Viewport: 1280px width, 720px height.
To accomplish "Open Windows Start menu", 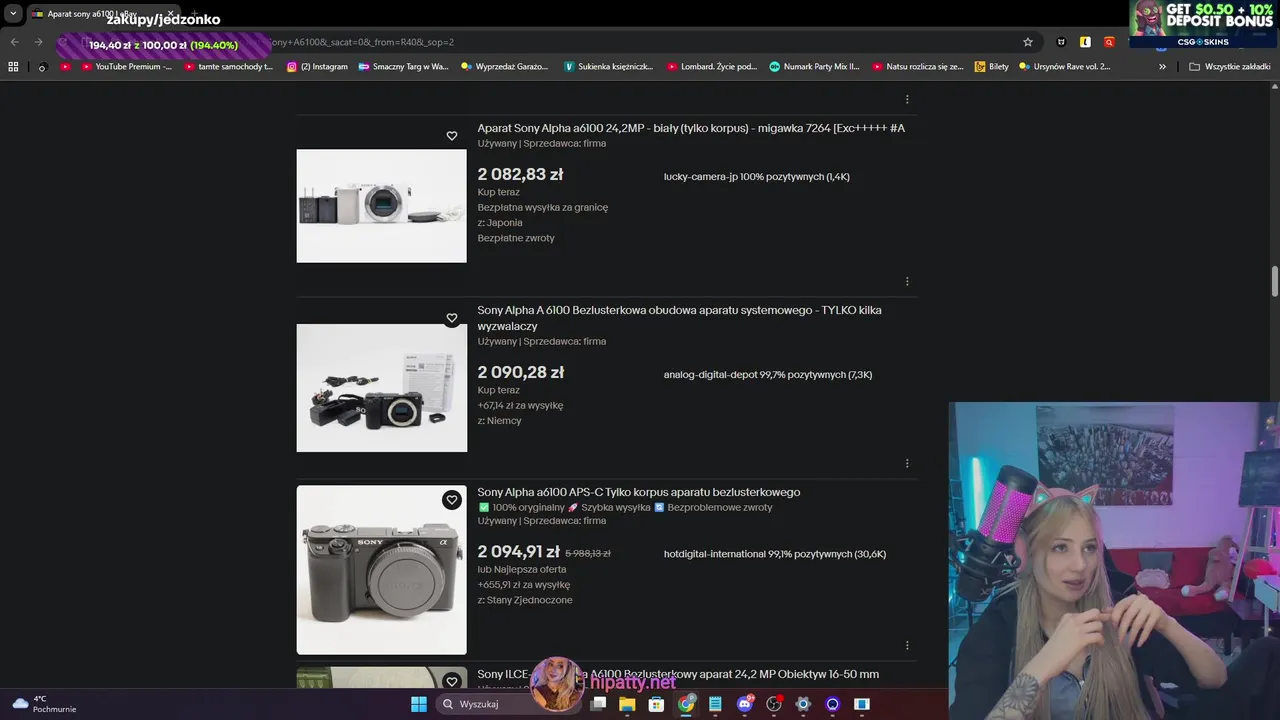I will tap(419, 704).
